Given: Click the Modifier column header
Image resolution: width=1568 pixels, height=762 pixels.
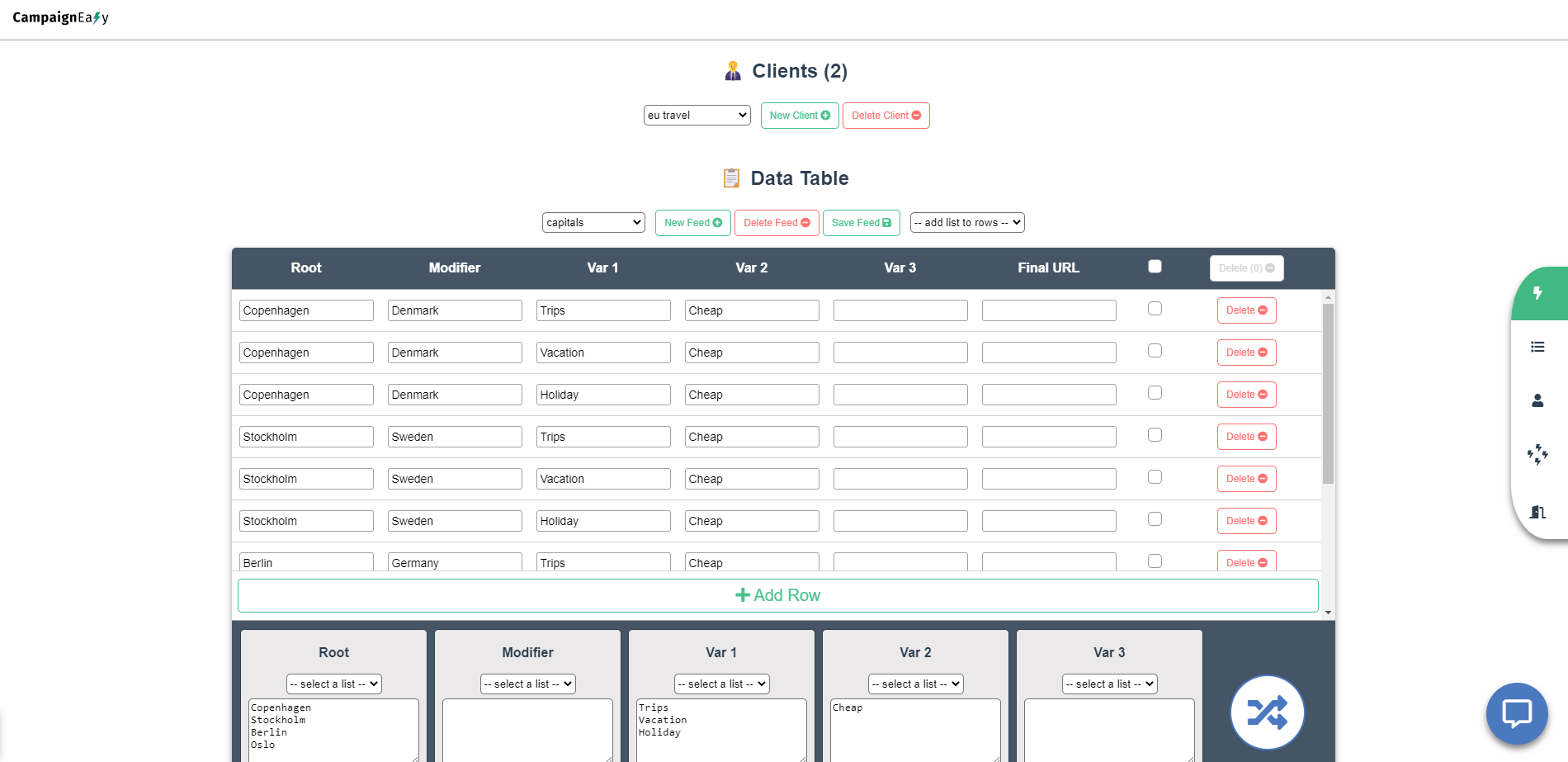Looking at the screenshot, I should tap(455, 267).
